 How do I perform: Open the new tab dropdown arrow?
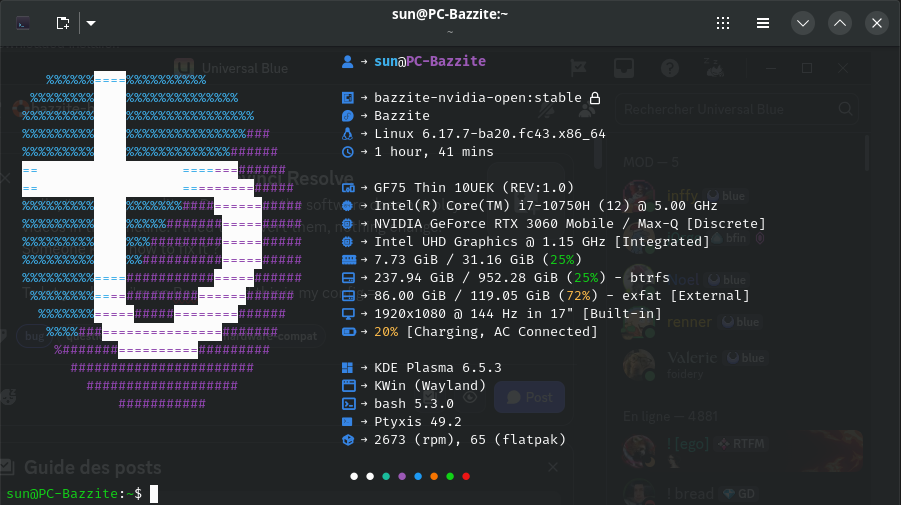pos(91,23)
